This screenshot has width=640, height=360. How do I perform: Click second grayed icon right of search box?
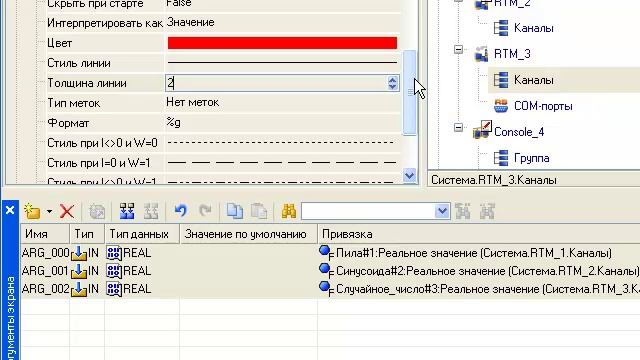(487, 211)
